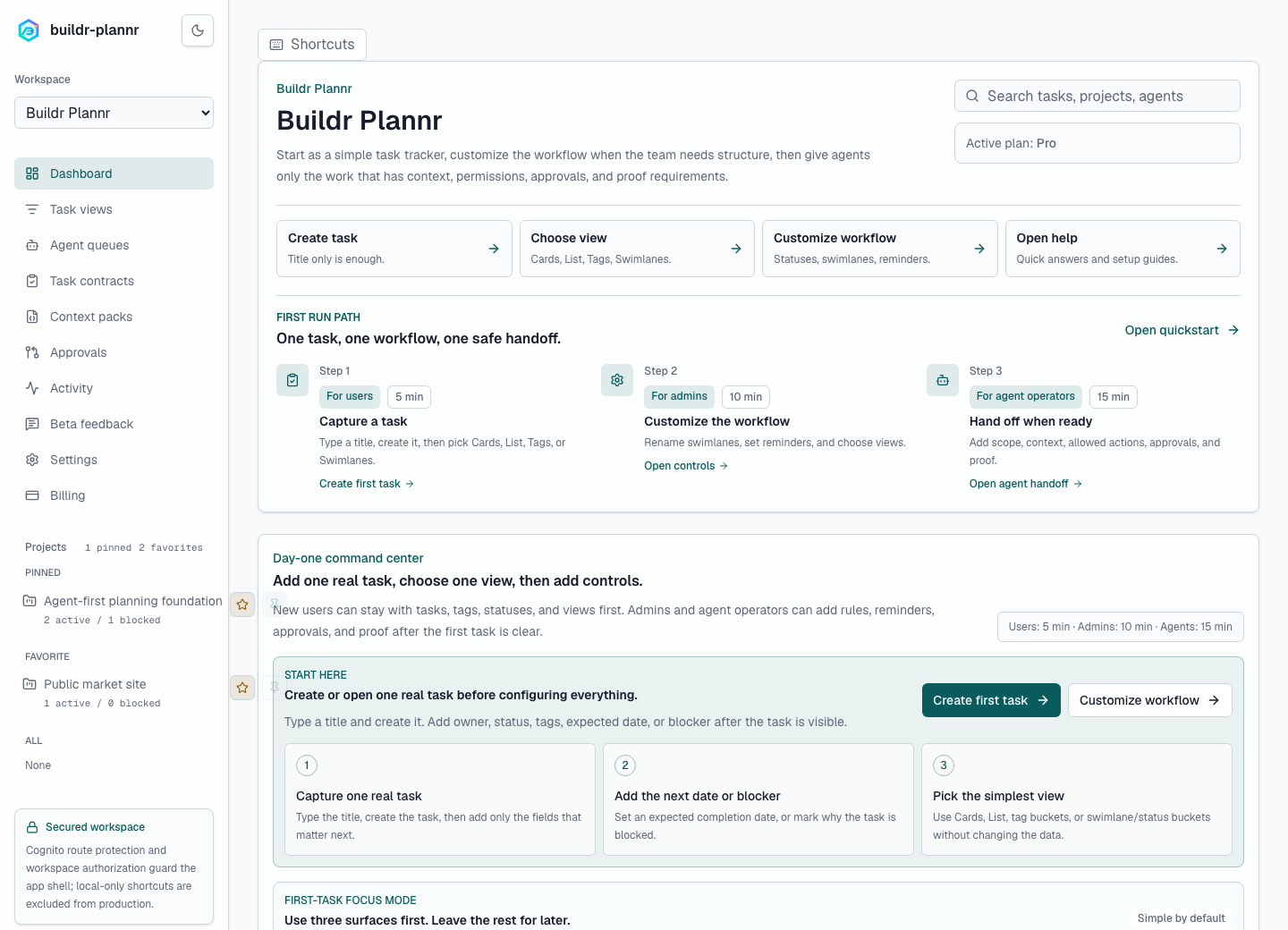Click the Beta feedback message icon
The image size is (1288, 930).
tap(32, 424)
